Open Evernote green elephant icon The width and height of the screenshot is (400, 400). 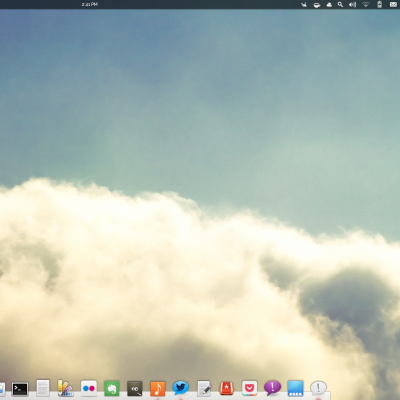112,389
